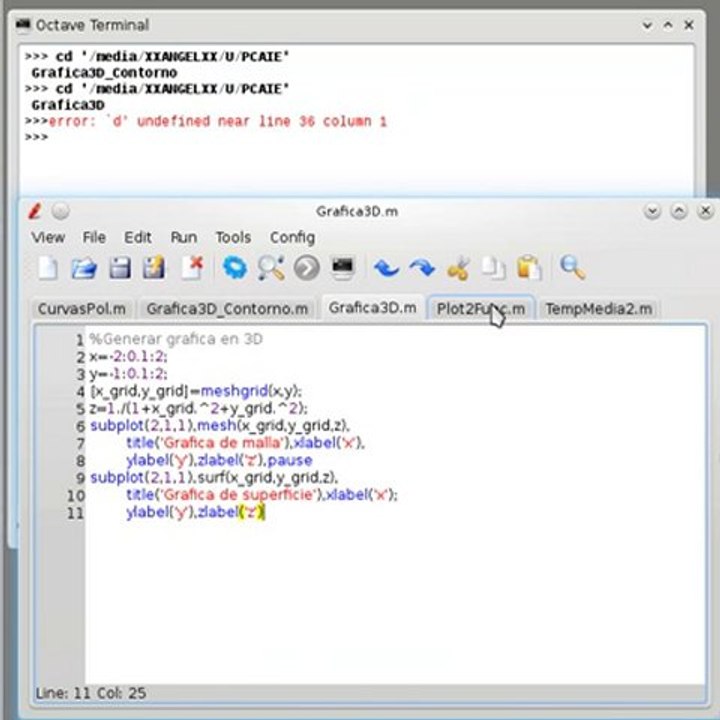The image size is (720, 720).
Task: Click the round gray button beside the pen icon
Action: point(61,211)
